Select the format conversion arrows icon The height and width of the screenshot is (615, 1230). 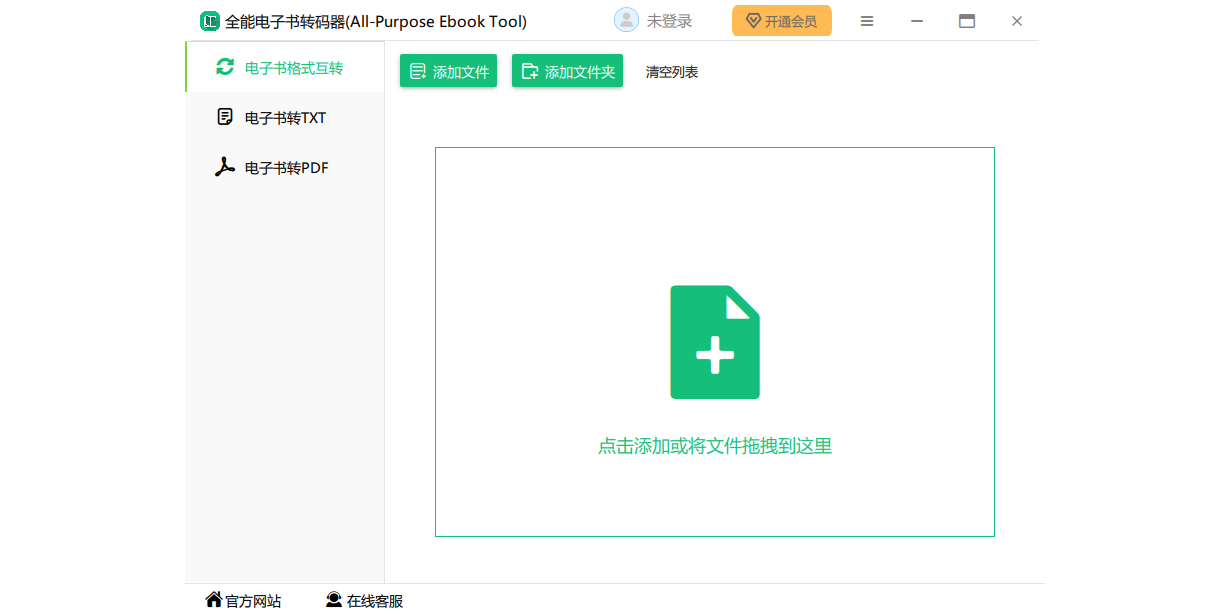(x=224, y=66)
